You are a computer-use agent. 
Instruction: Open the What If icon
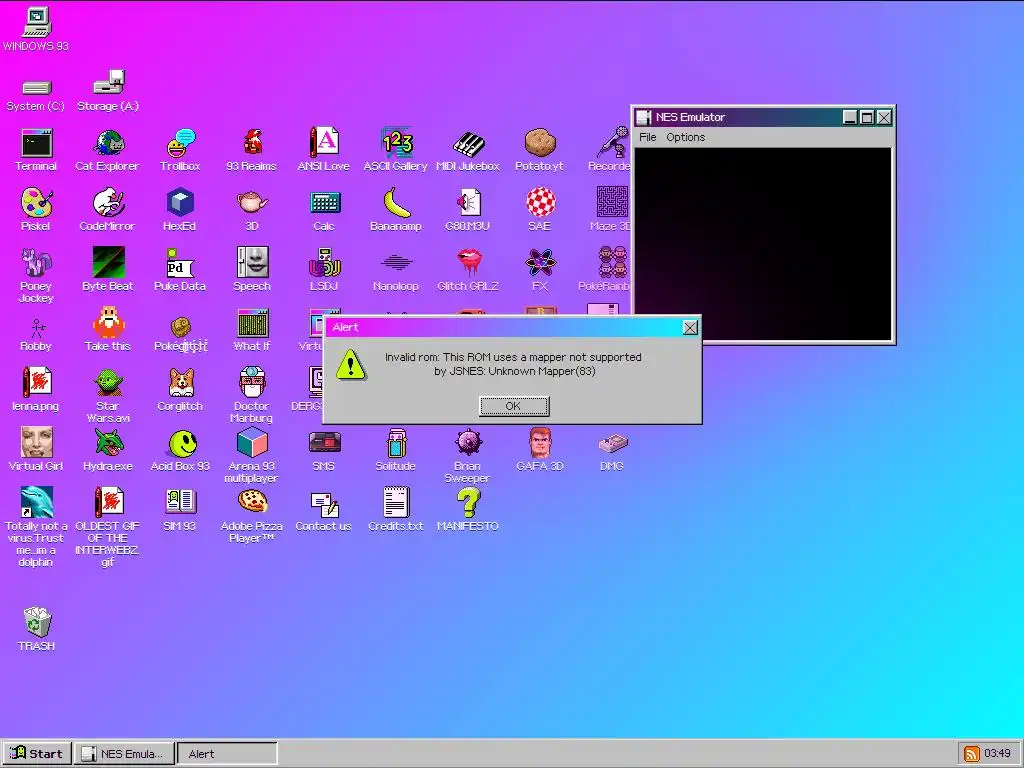click(252, 323)
